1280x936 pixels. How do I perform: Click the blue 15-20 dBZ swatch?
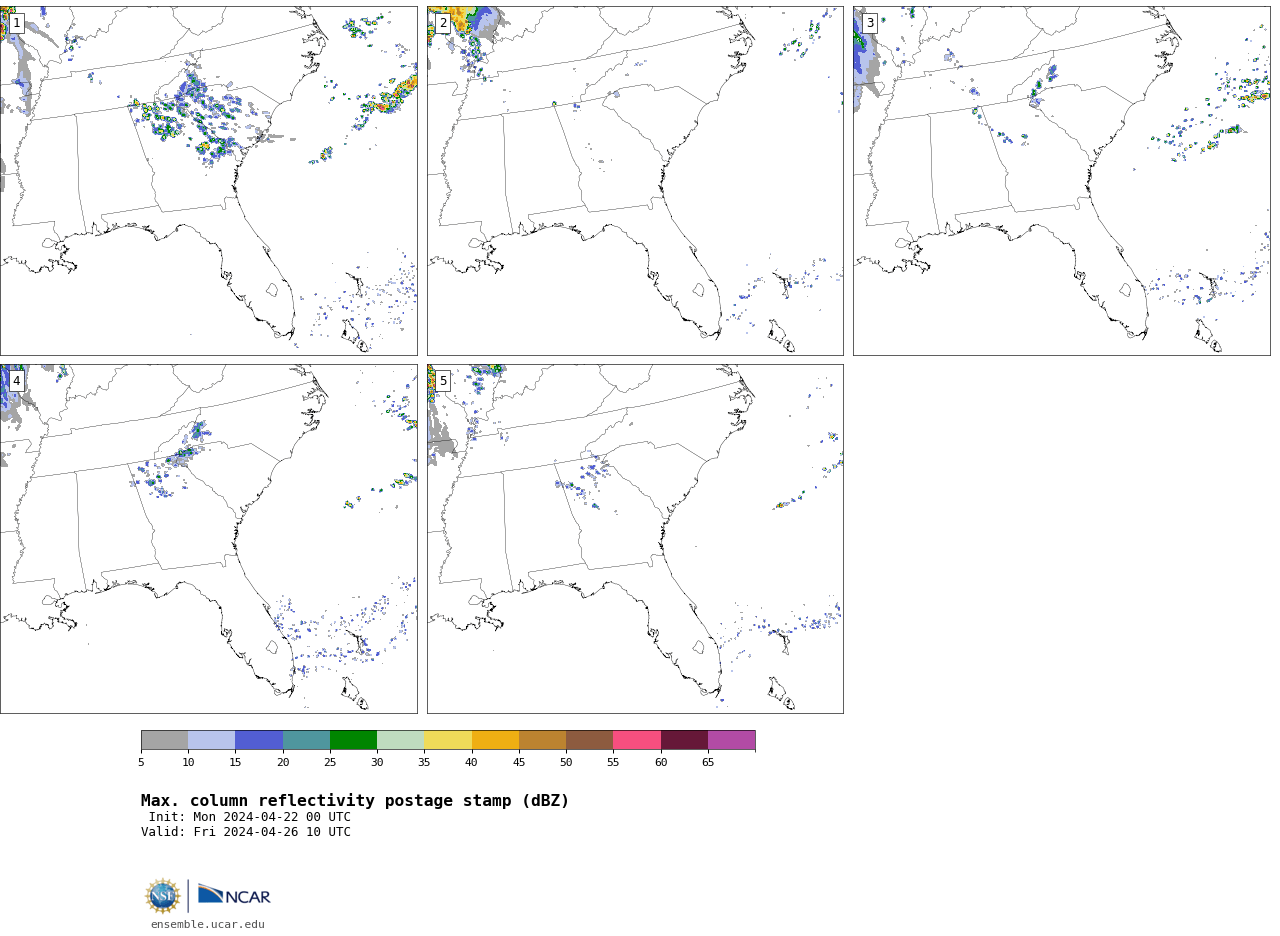pyautogui.click(x=259, y=740)
